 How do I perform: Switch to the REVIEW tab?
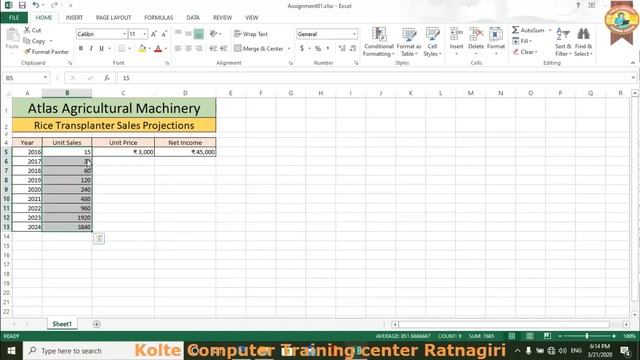click(222, 18)
